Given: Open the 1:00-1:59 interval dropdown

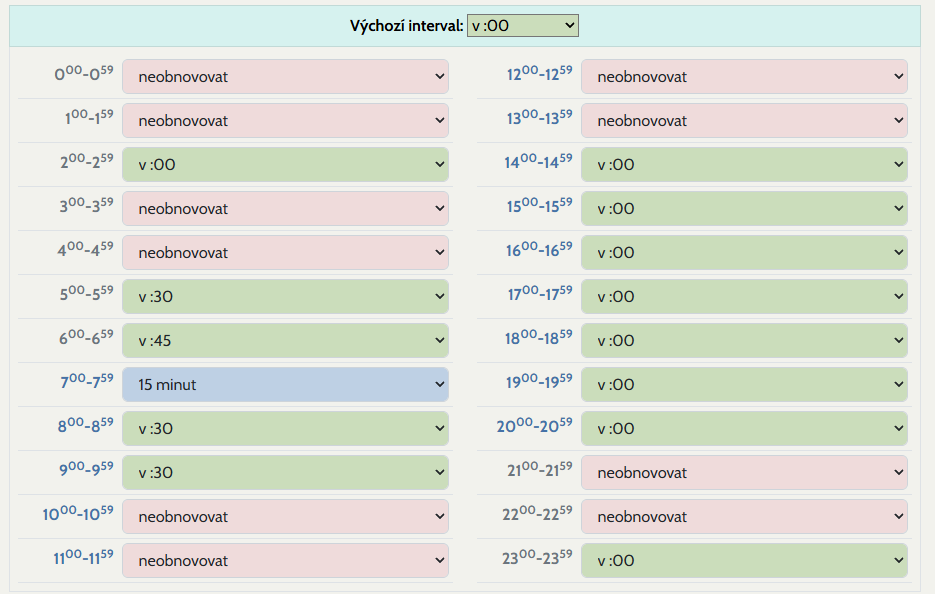Looking at the screenshot, I should coord(285,120).
